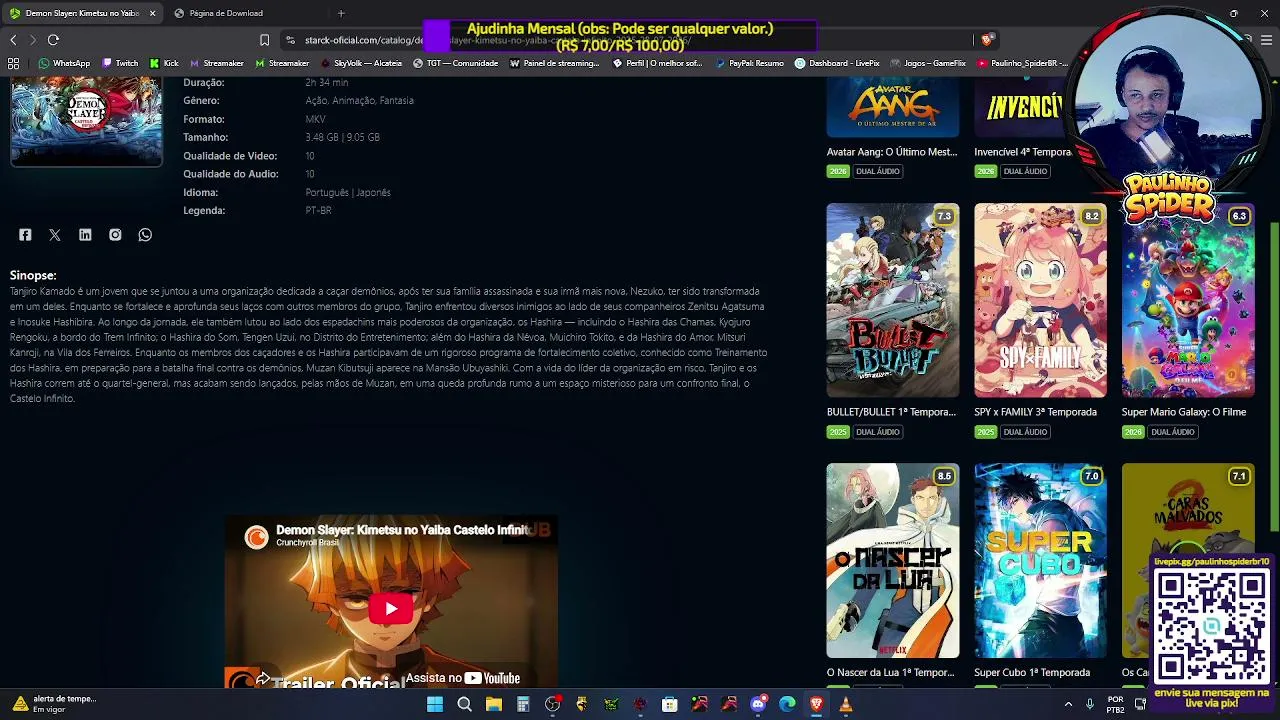Image resolution: width=1280 pixels, height=720 pixels.
Task: Bookmark this page with the bookmark icon
Action: (x=264, y=40)
